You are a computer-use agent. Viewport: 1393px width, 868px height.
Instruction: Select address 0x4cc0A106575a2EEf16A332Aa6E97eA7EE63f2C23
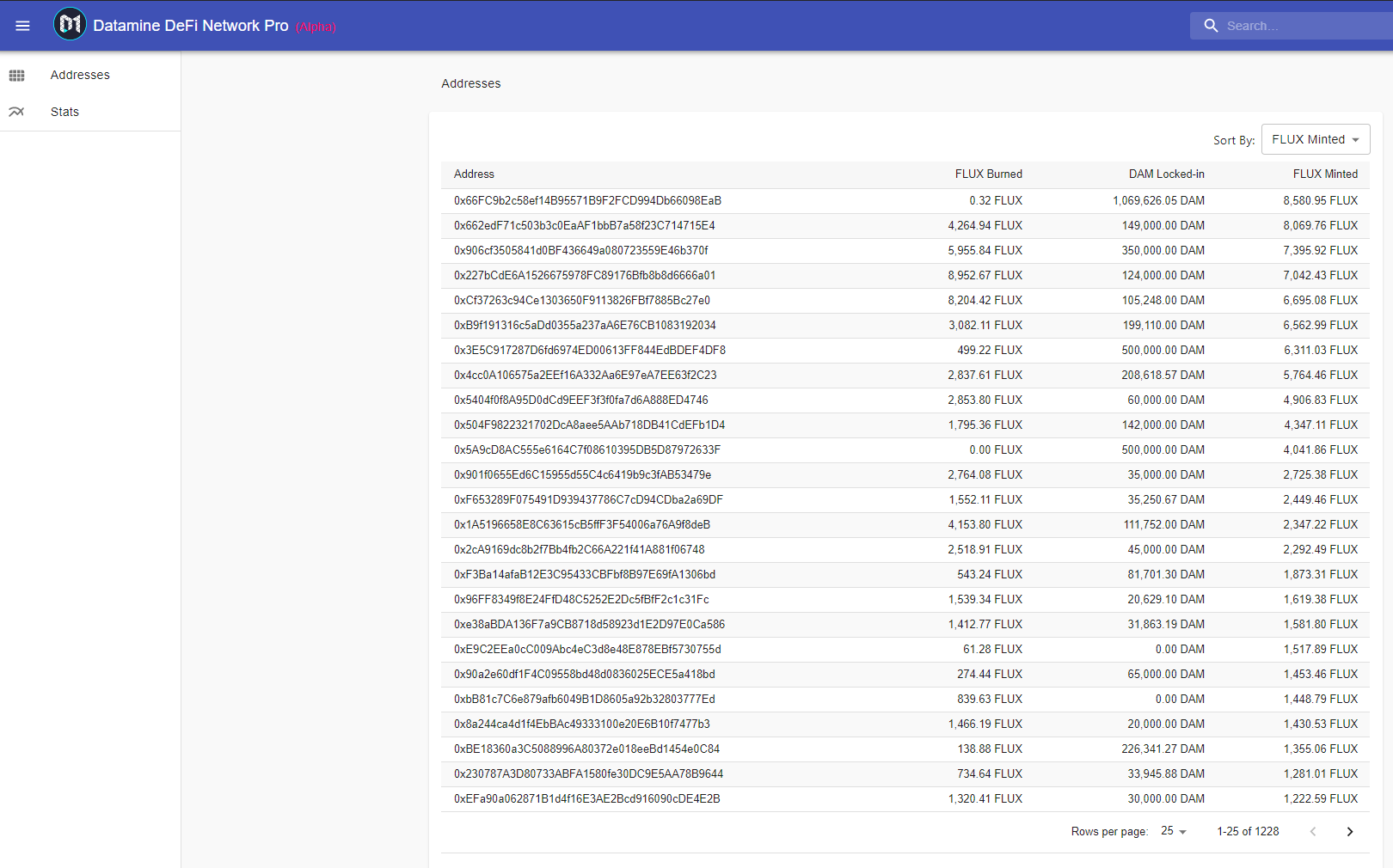586,376
